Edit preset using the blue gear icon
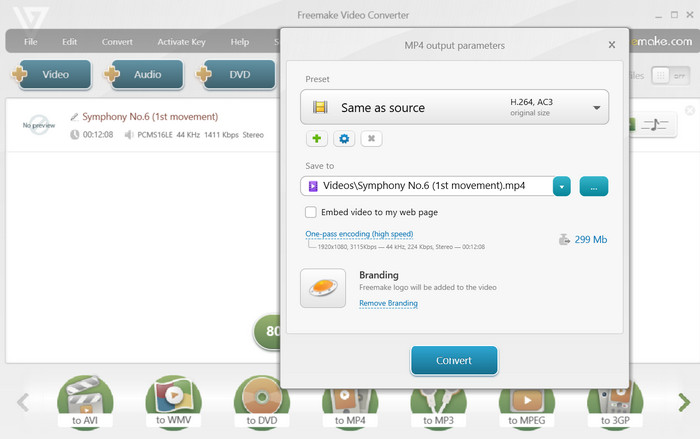This screenshot has height=439, width=700. tap(344, 138)
